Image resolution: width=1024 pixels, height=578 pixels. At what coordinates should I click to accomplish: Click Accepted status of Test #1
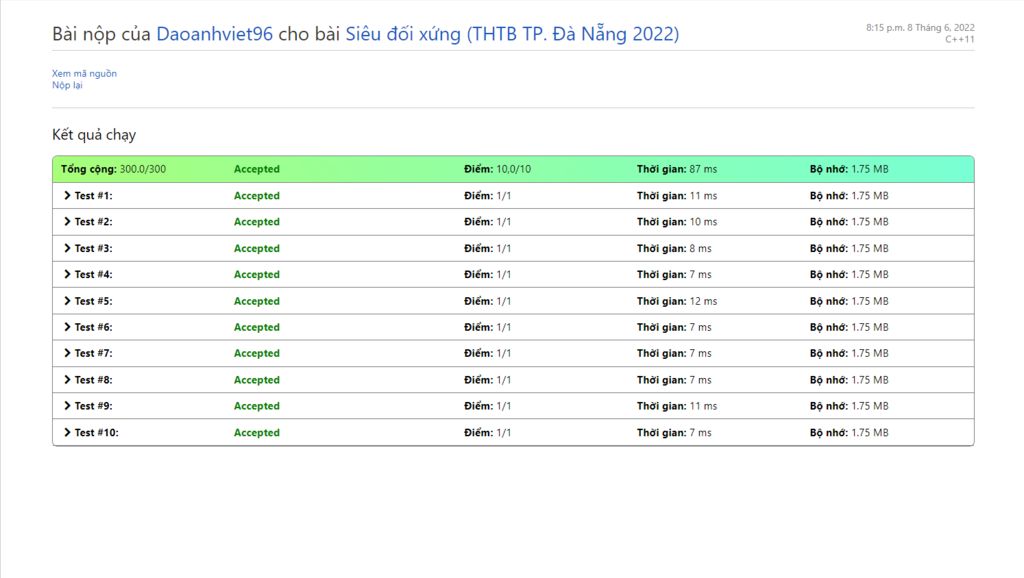pyautogui.click(x=257, y=195)
